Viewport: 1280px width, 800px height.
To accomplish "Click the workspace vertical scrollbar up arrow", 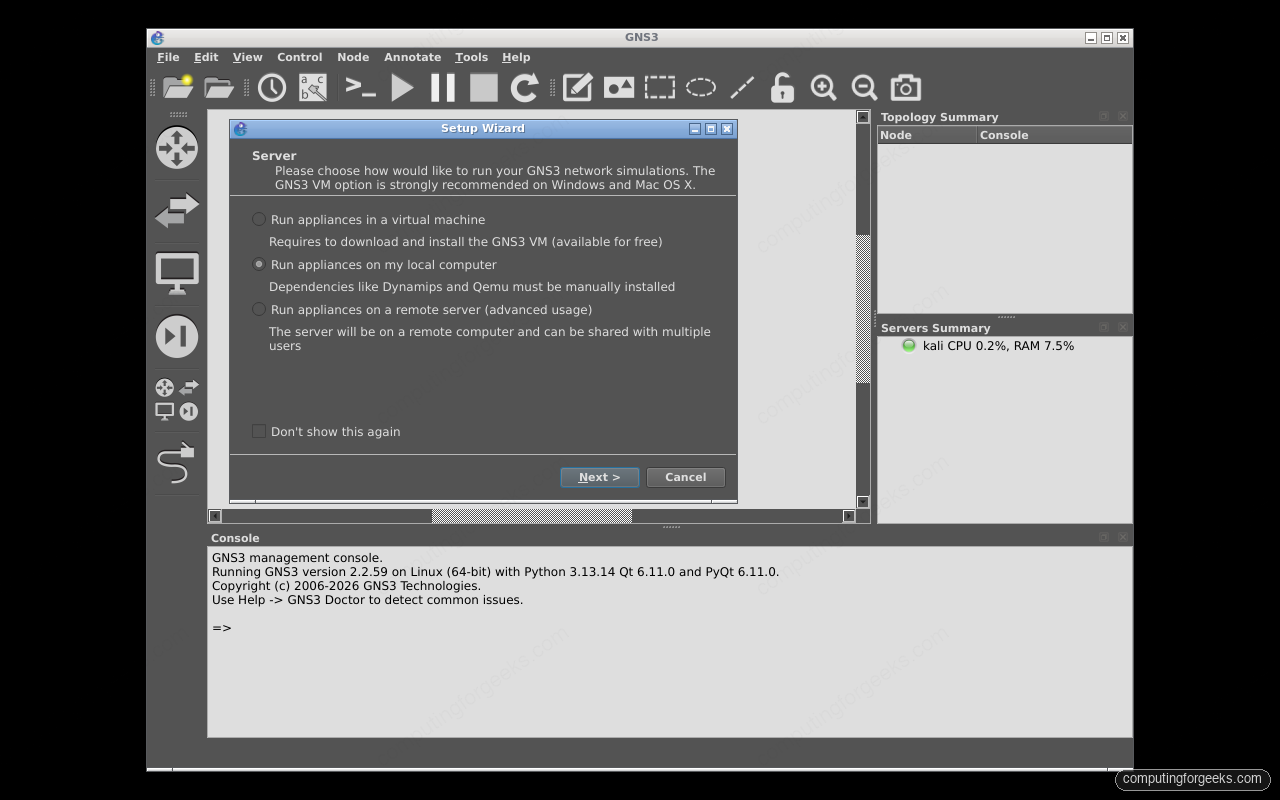I will [x=863, y=117].
